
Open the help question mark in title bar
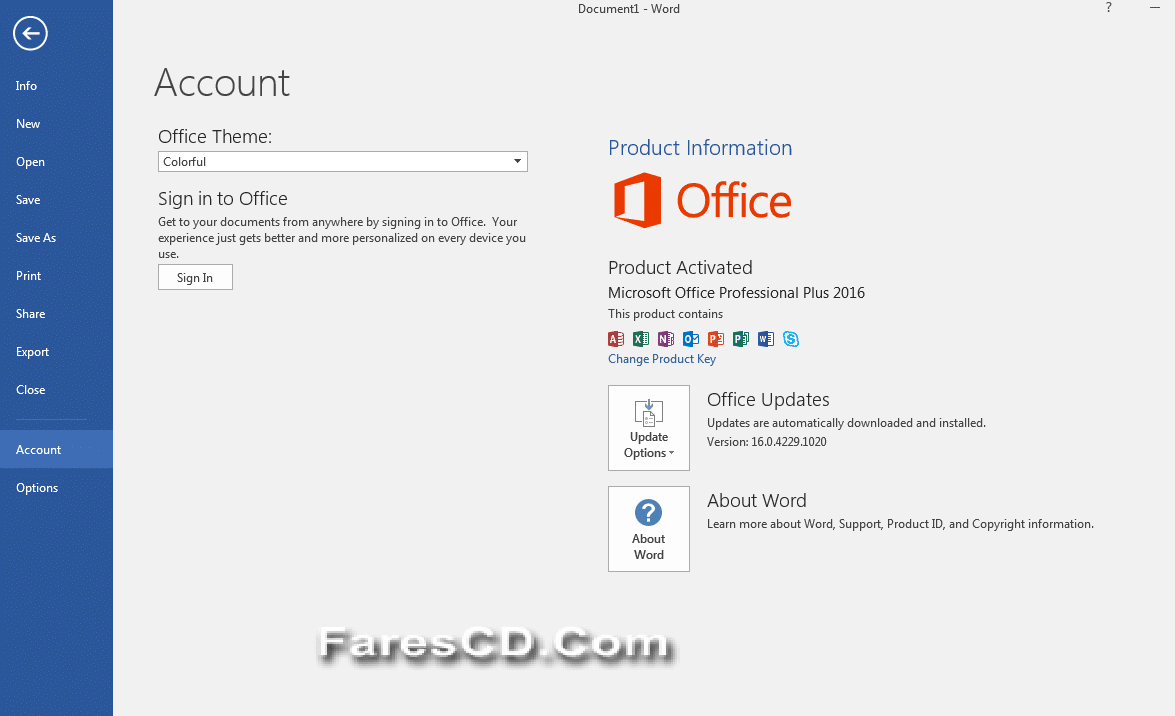[1108, 7]
